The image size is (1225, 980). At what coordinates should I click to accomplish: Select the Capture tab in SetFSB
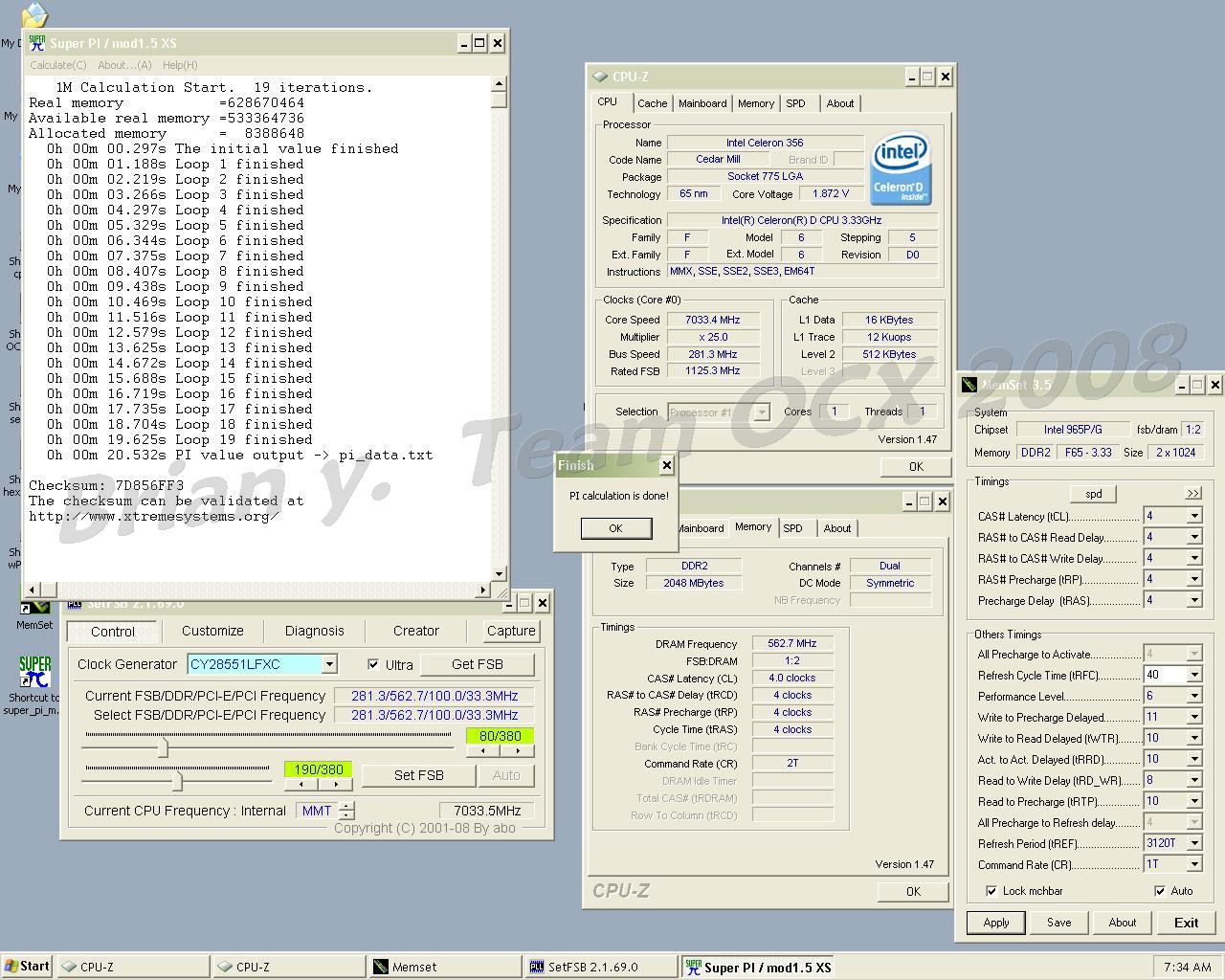[x=511, y=631]
